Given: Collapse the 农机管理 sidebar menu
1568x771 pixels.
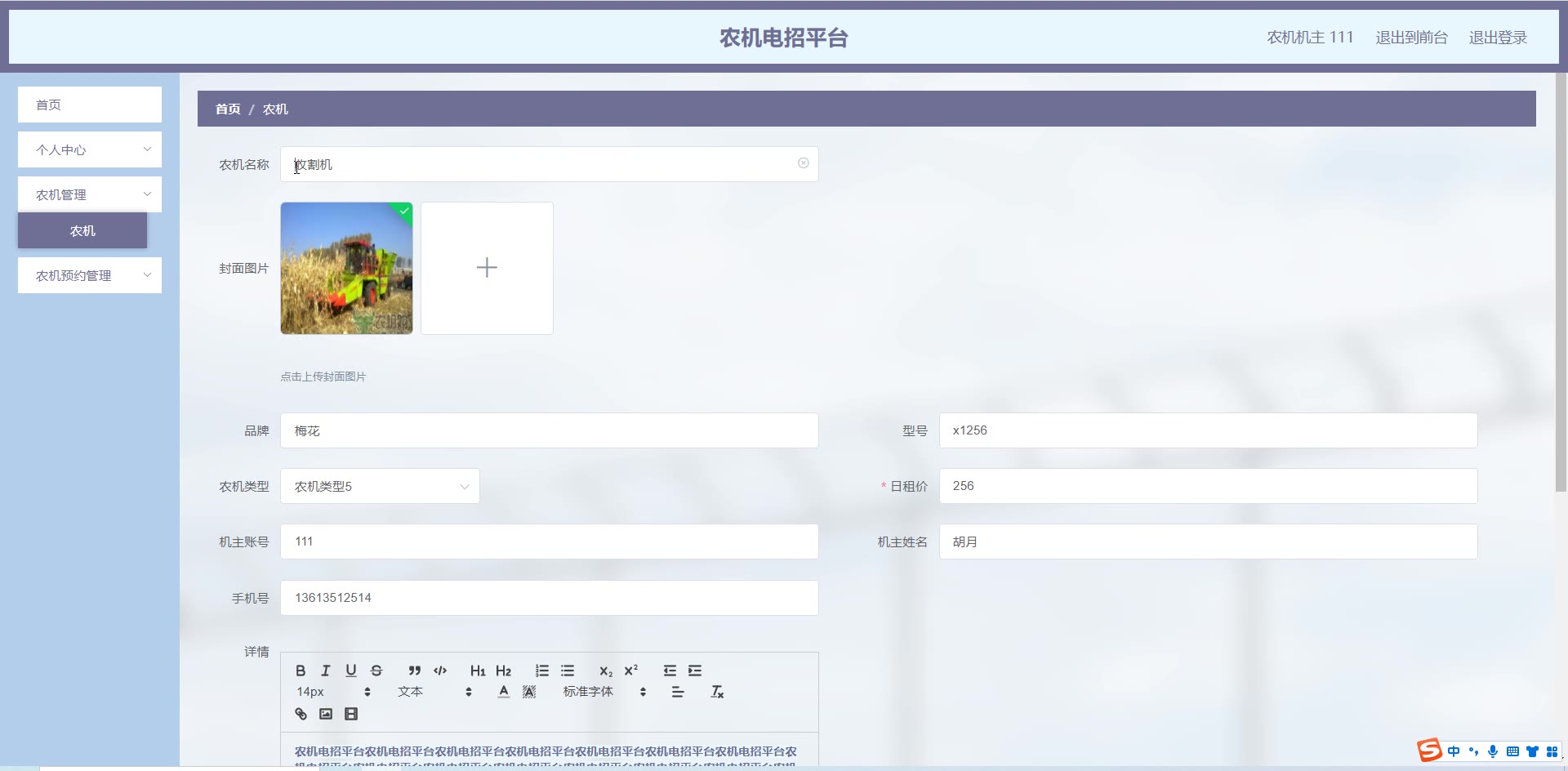Looking at the screenshot, I should tap(90, 194).
